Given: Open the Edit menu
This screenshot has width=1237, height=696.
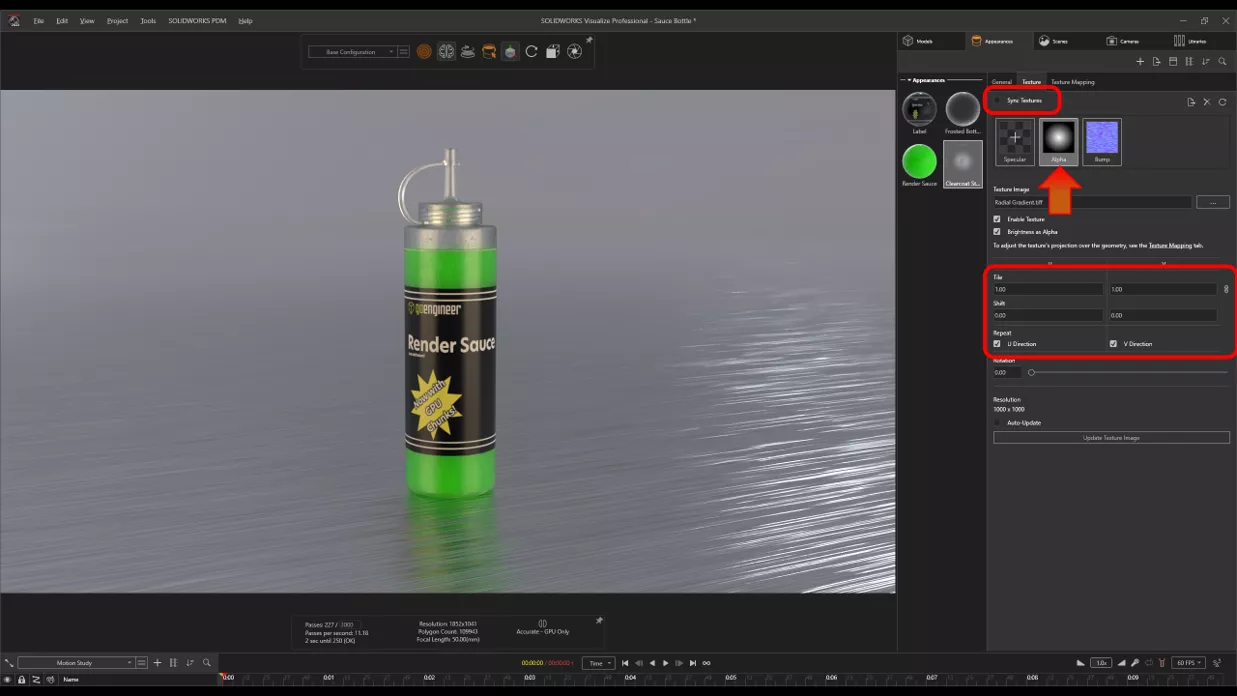Looking at the screenshot, I should [62, 21].
